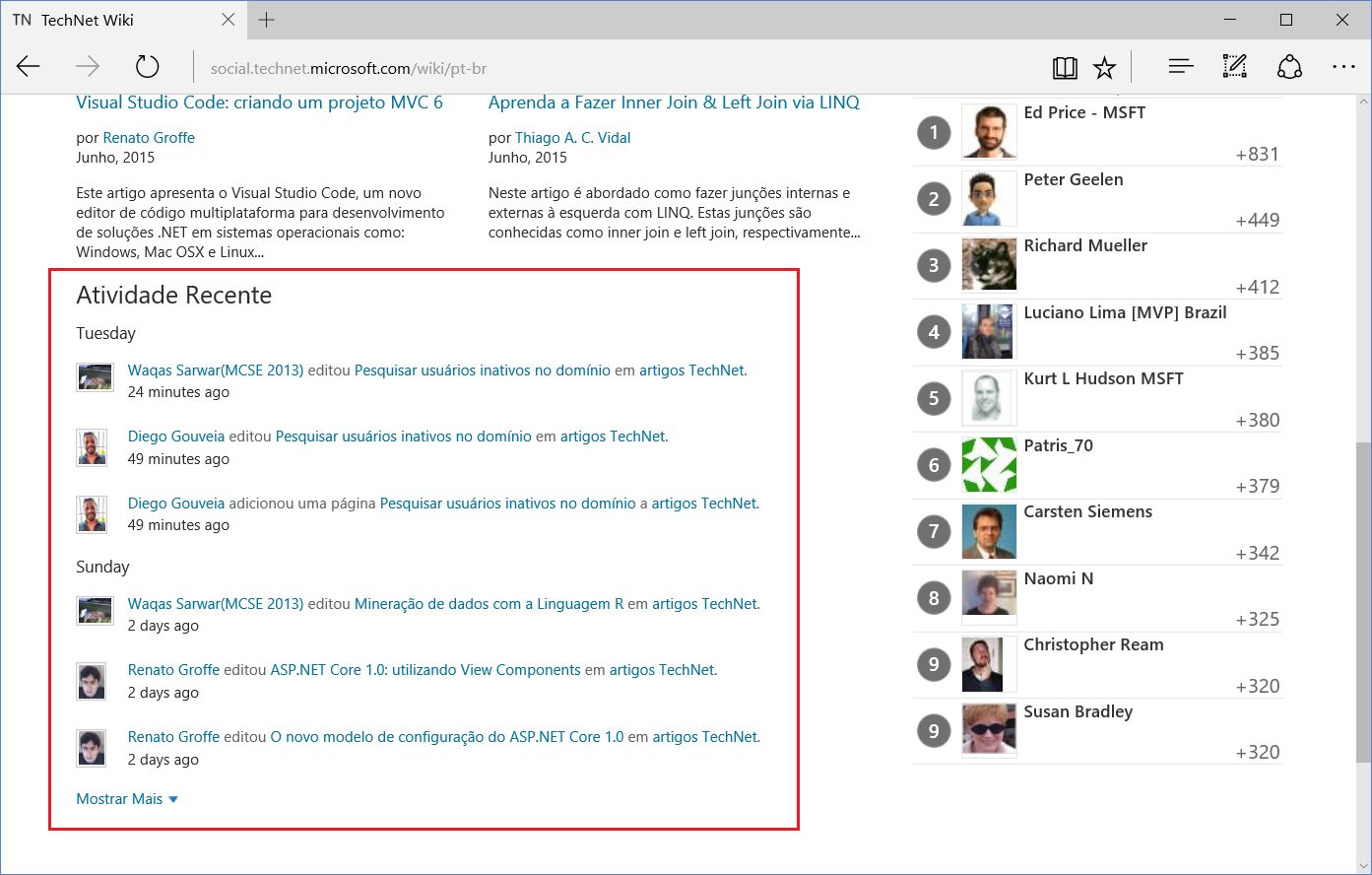The height and width of the screenshot is (875, 1372).
Task: Click Waqas Sarwar avatar in 24 minutes ago entry
Action: click(94, 376)
